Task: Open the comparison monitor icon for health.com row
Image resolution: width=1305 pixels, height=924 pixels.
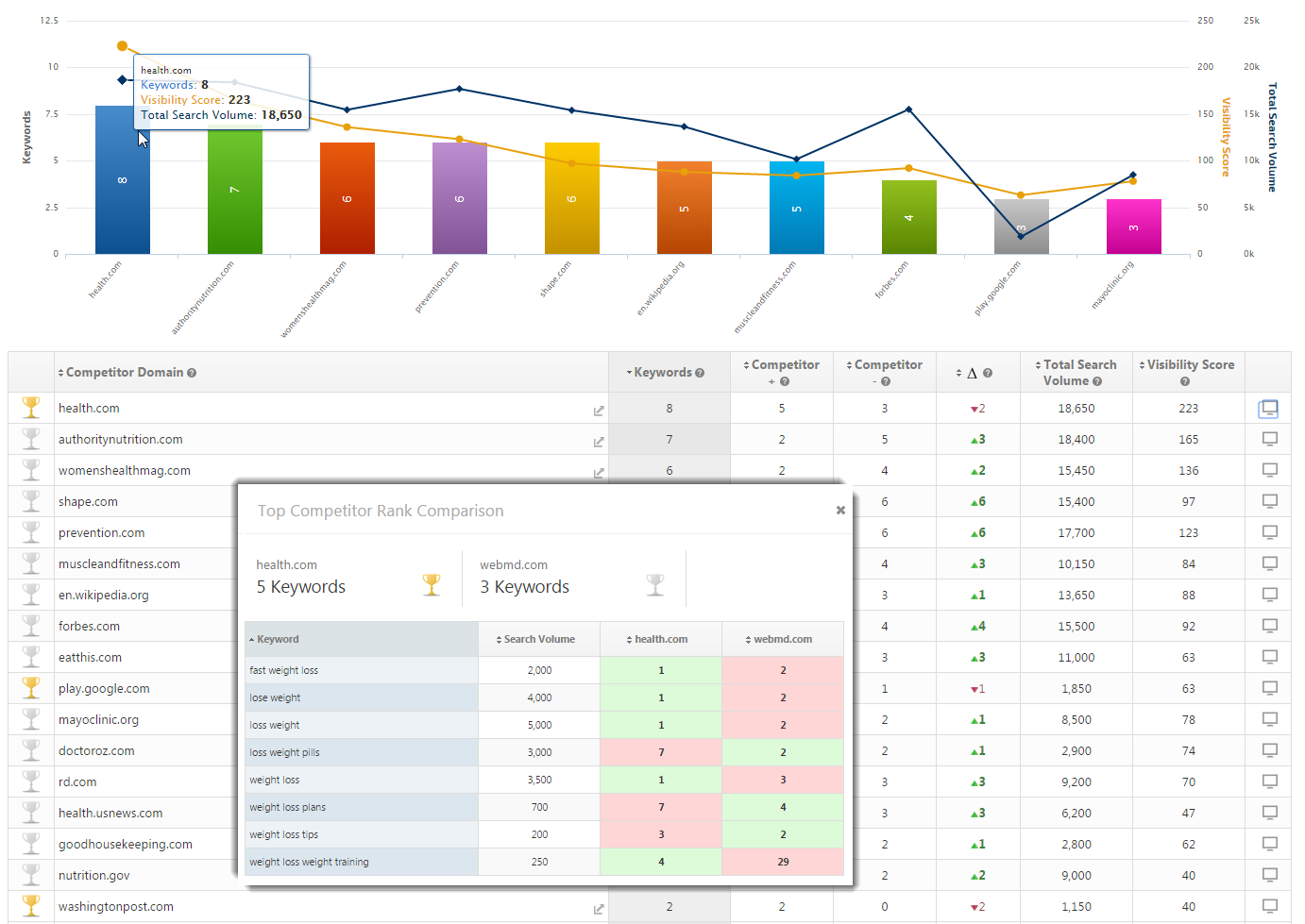Action: click(x=1268, y=409)
